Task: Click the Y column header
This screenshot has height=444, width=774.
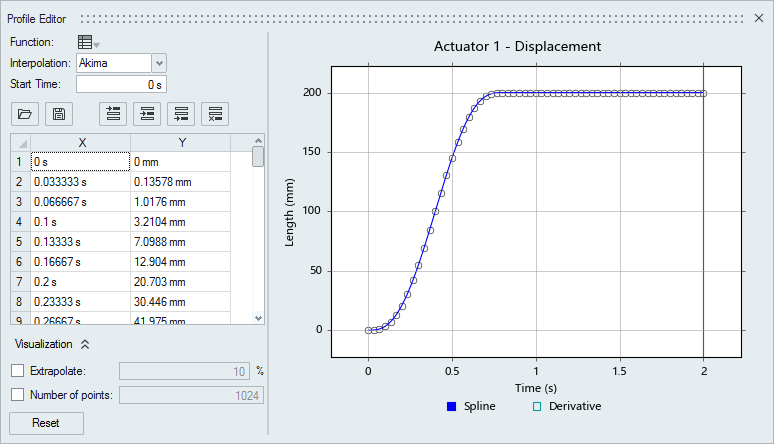Action: (181, 143)
